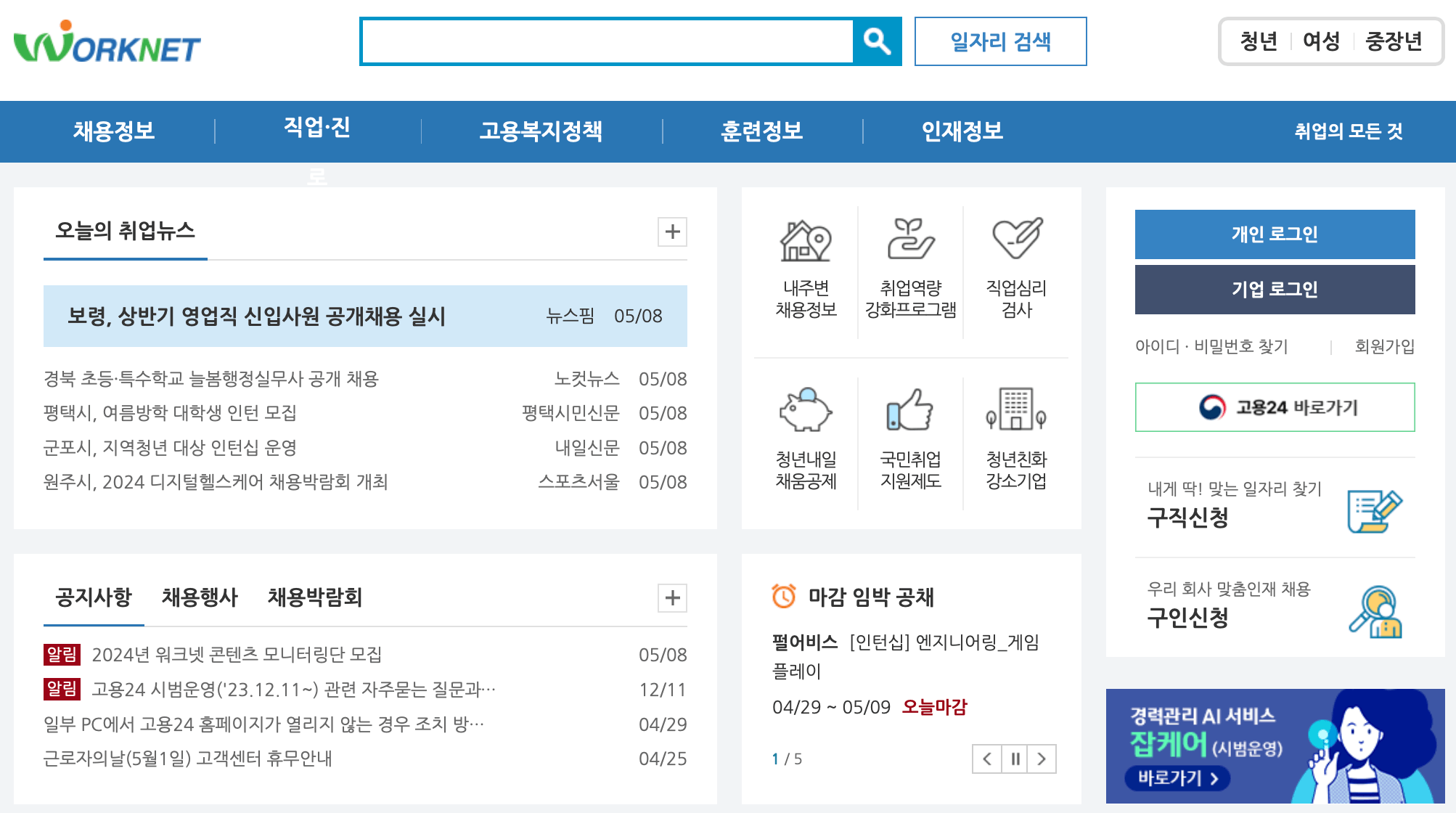Click the 일자리 검색 button
This screenshot has width=1456, height=813.
(1000, 41)
